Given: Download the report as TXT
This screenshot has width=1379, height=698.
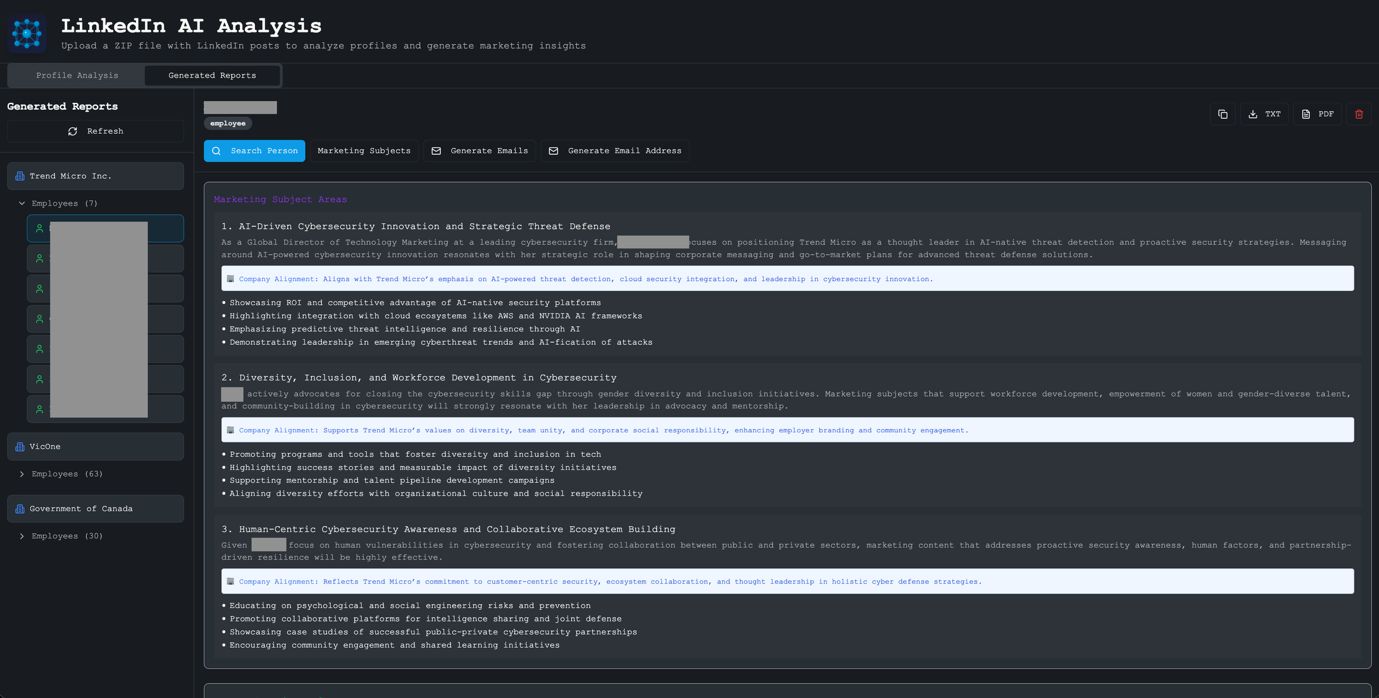Looking at the screenshot, I should click(x=1264, y=114).
